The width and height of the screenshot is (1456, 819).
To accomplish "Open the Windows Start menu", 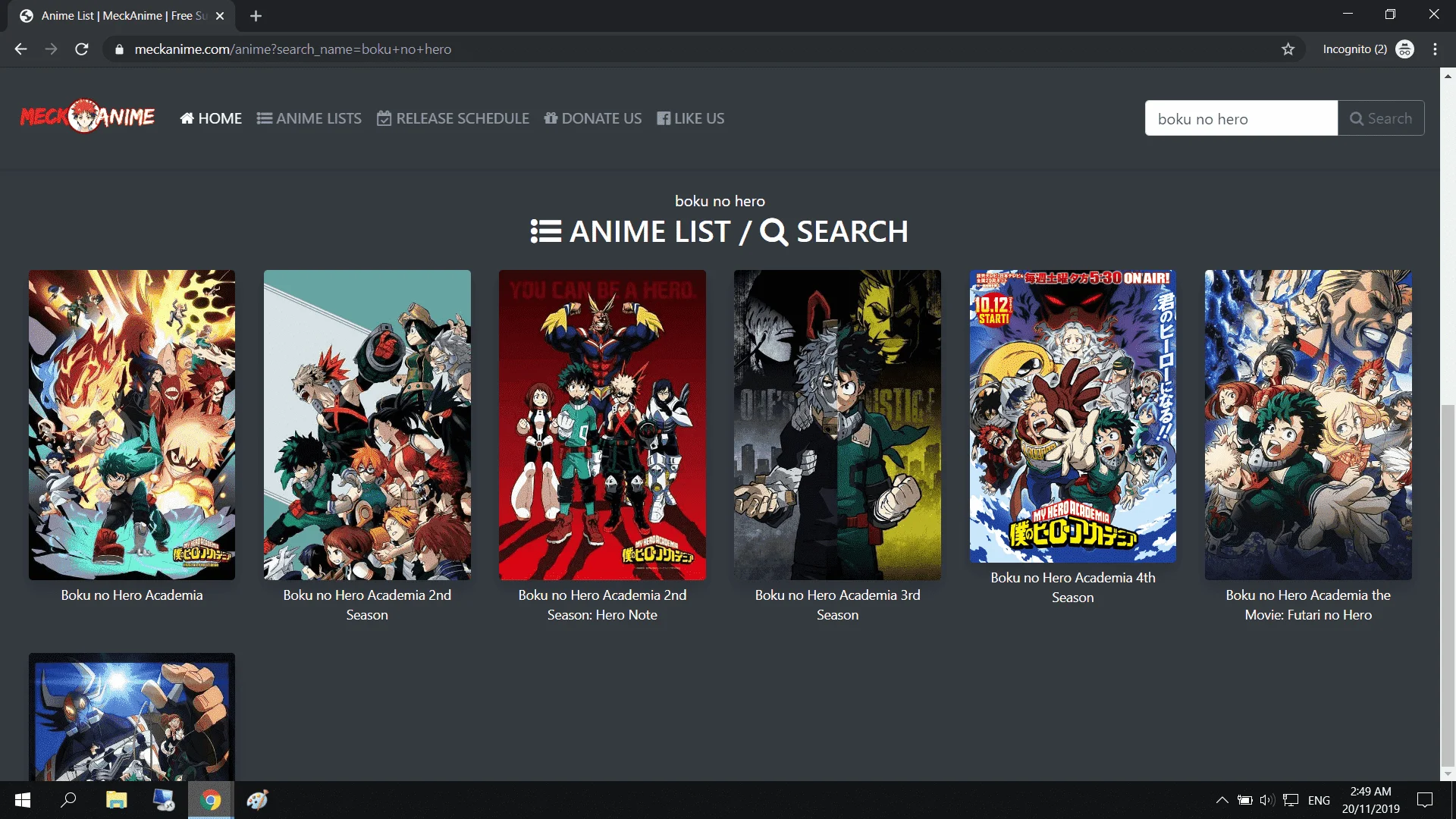I will point(23,800).
